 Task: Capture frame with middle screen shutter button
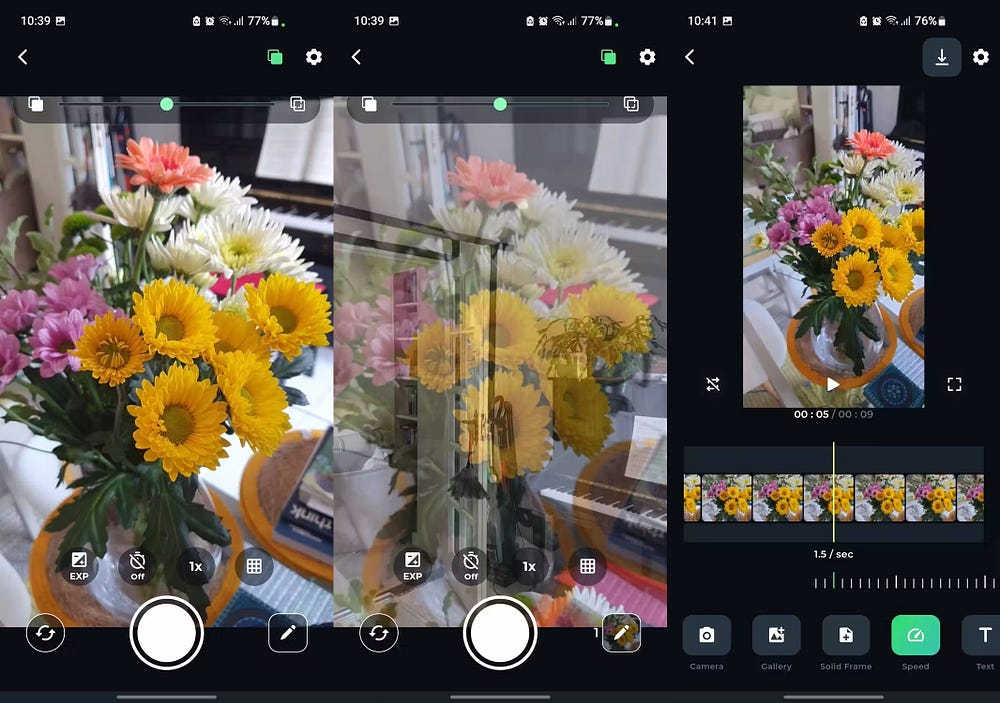tap(500, 633)
